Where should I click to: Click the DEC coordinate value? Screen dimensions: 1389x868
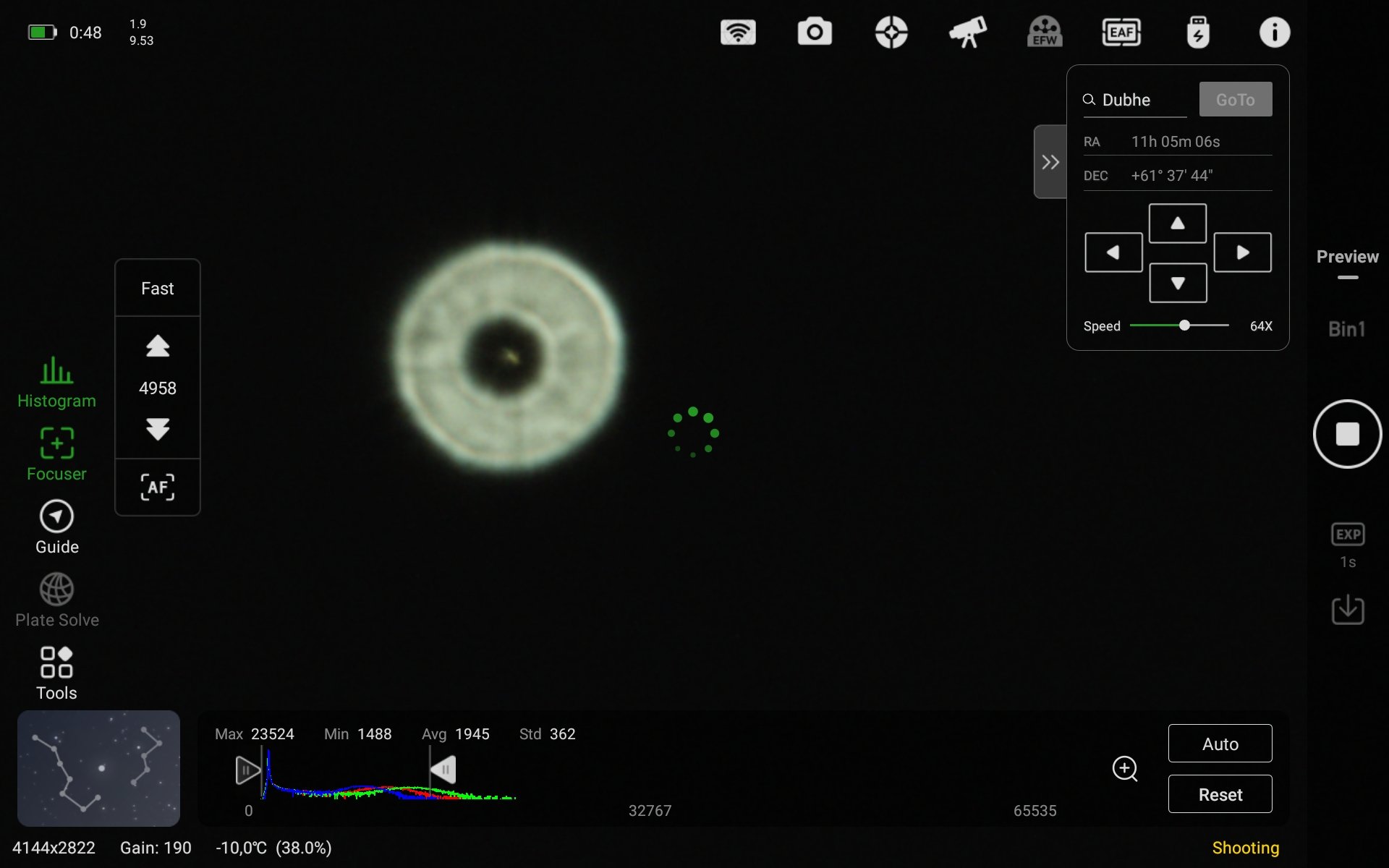(x=1172, y=176)
